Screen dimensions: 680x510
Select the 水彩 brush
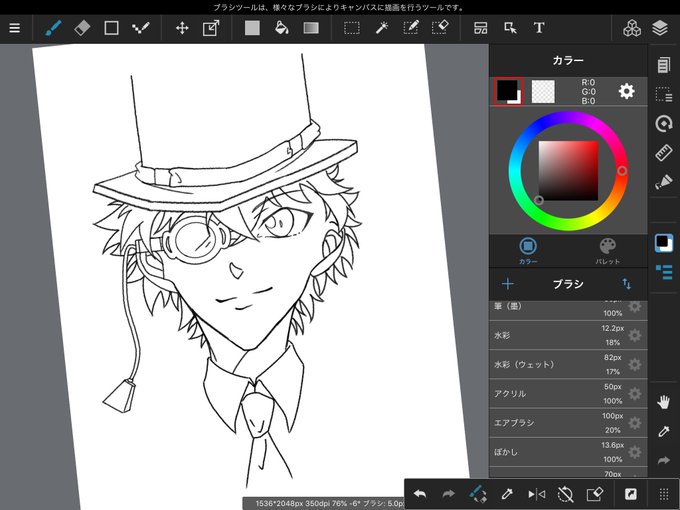[x=568, y=335]
